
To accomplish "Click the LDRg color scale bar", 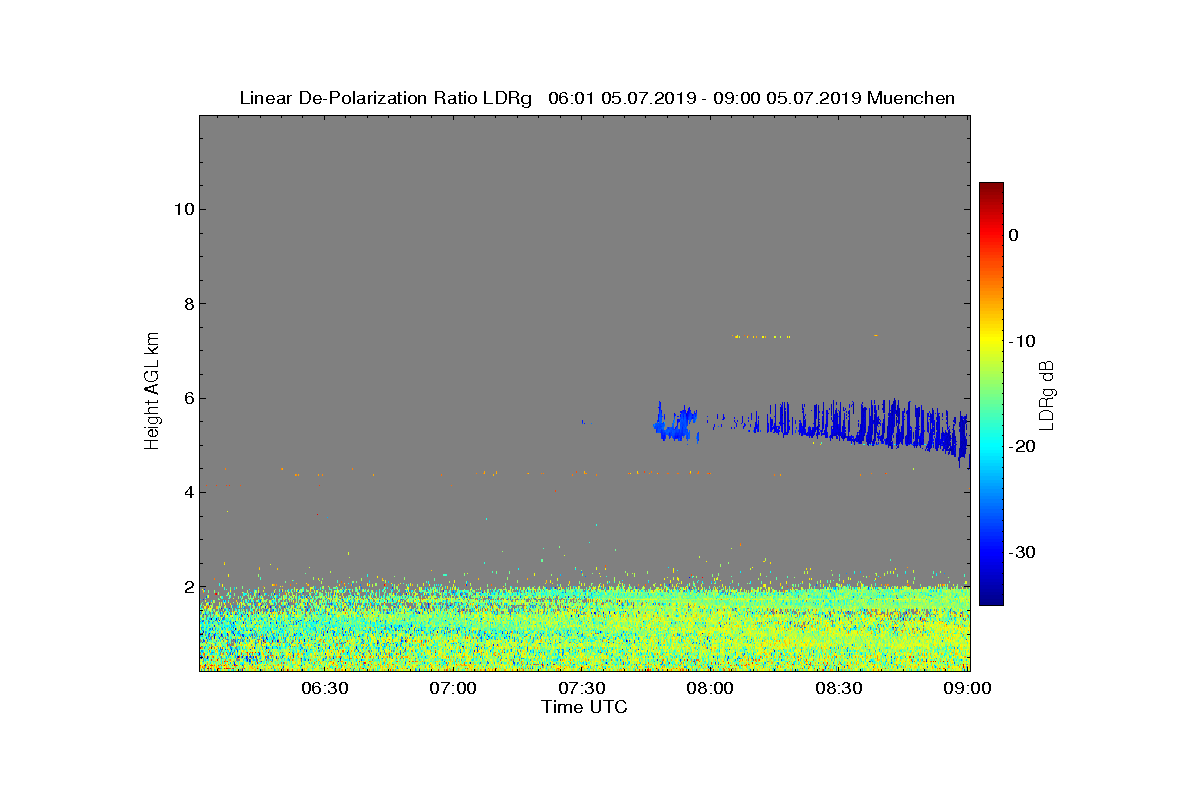I will pos(991,394).
